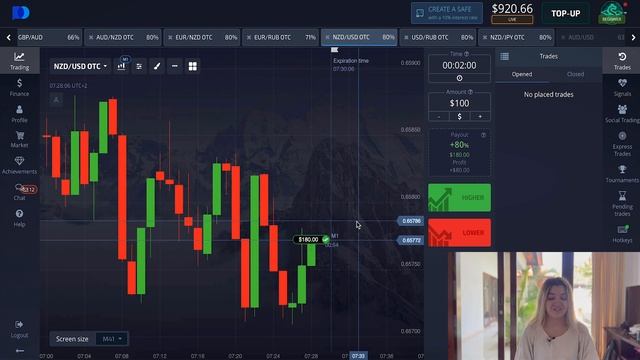Viewport: 640px width, 360px height.
Task: Open Tournaments panel
Action: coord(622,174)
